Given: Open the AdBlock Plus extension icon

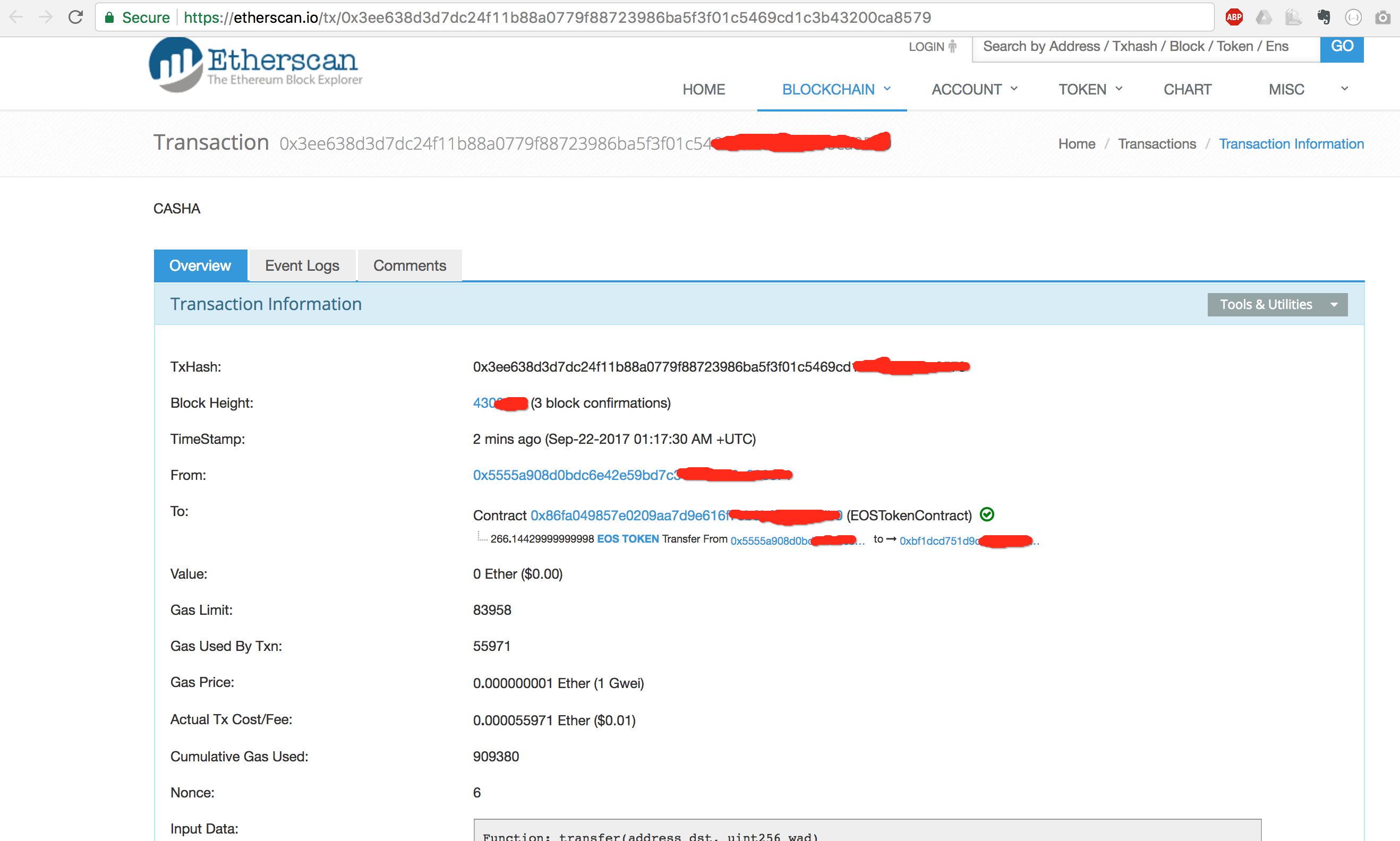Looking at the screenshot, I should (1234, 18).
